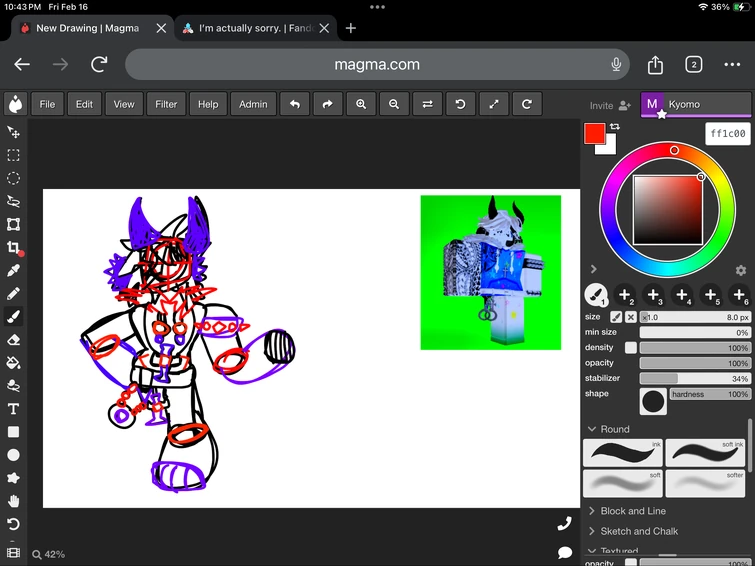
Task: Click the Crop tool
Action: [13, 248]
